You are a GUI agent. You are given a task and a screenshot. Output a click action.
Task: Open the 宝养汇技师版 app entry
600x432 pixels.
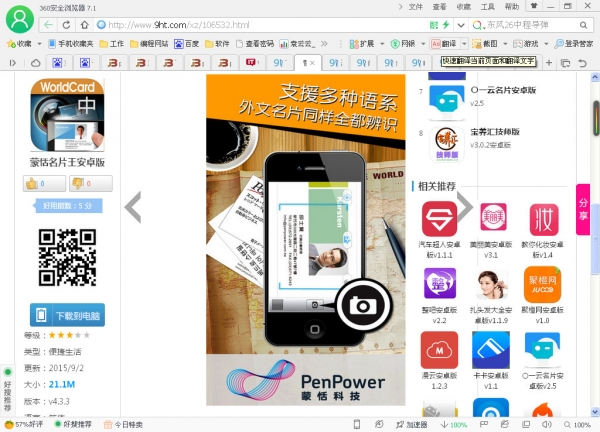coord(474,144)
